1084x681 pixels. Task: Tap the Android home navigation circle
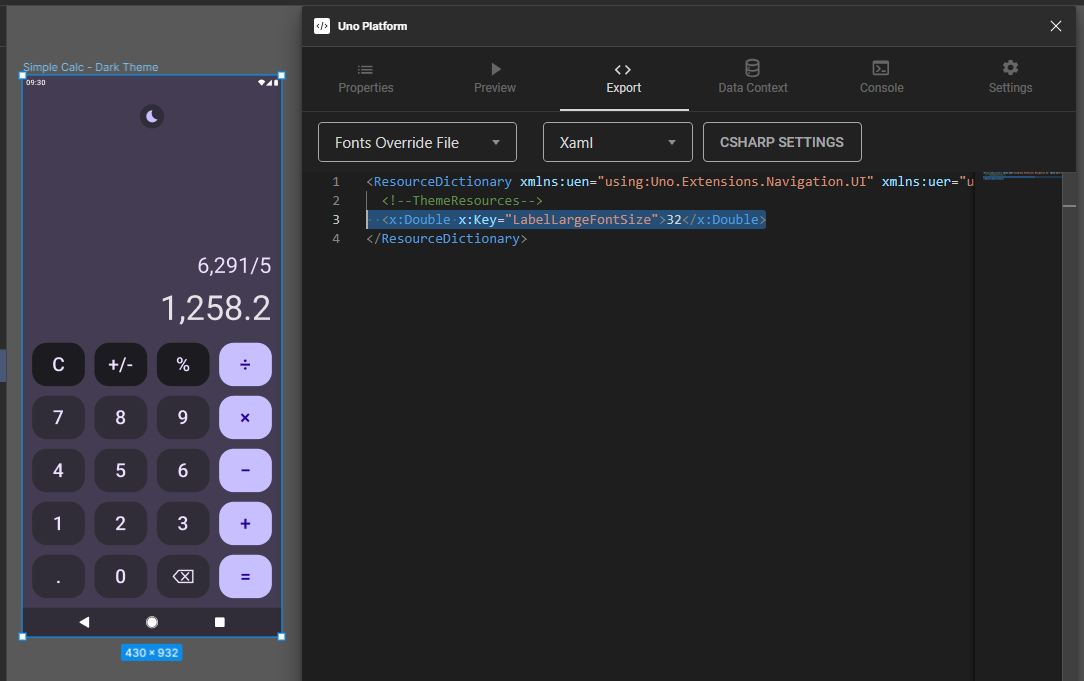pos(151,621)
